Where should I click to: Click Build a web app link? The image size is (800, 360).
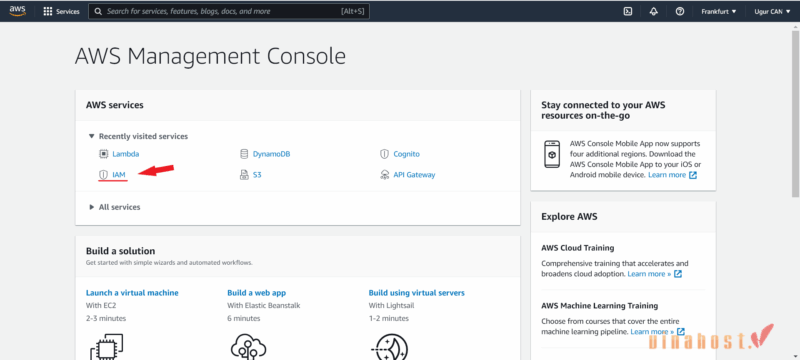(257, 293)
